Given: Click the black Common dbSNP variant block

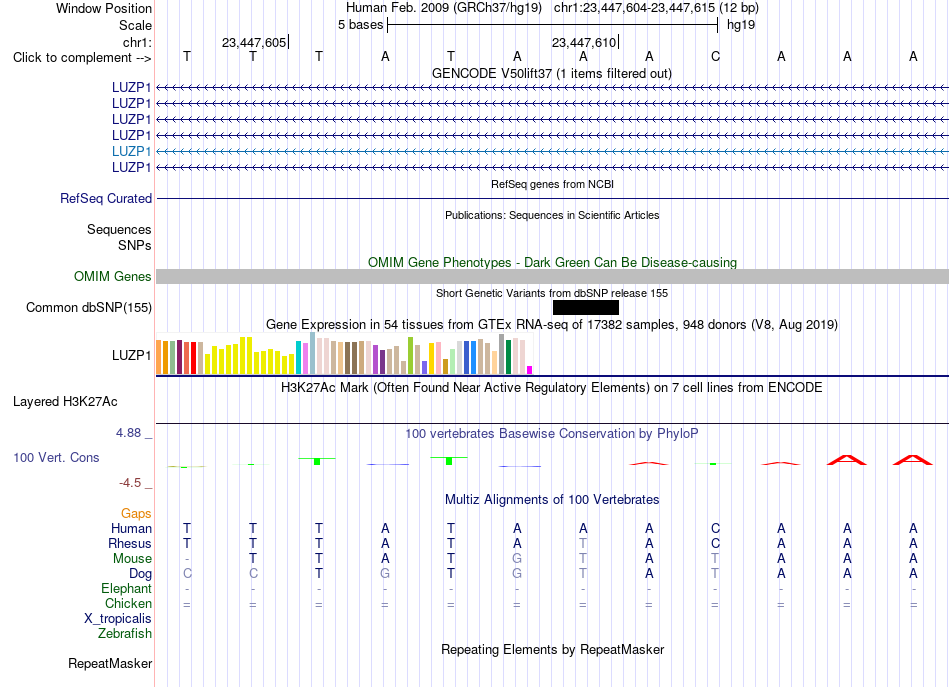Looking at the screenshot, I should click(x=585, y=307).
